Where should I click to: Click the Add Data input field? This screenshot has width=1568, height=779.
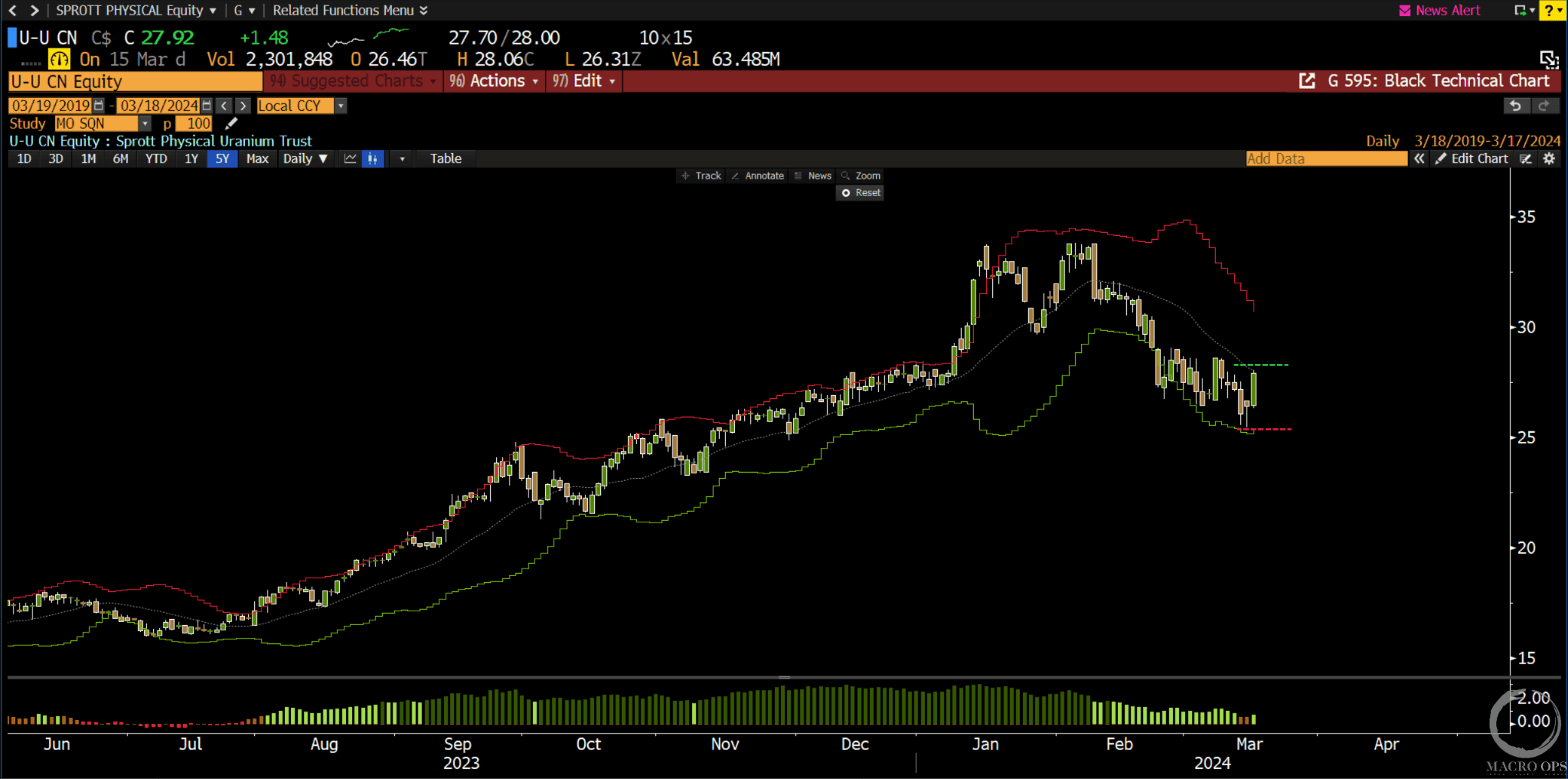pos(1326,159)
